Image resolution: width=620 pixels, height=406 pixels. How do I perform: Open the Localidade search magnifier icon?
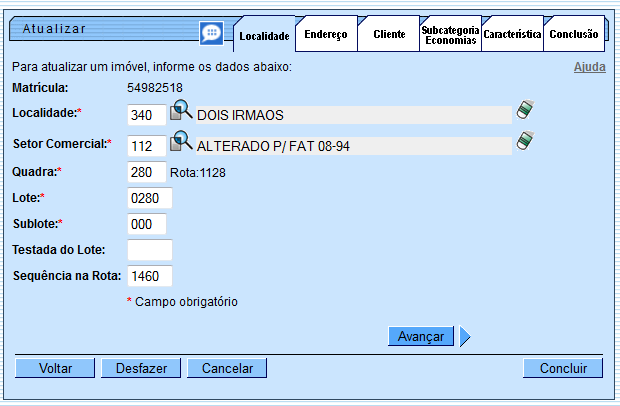point(180,112)
